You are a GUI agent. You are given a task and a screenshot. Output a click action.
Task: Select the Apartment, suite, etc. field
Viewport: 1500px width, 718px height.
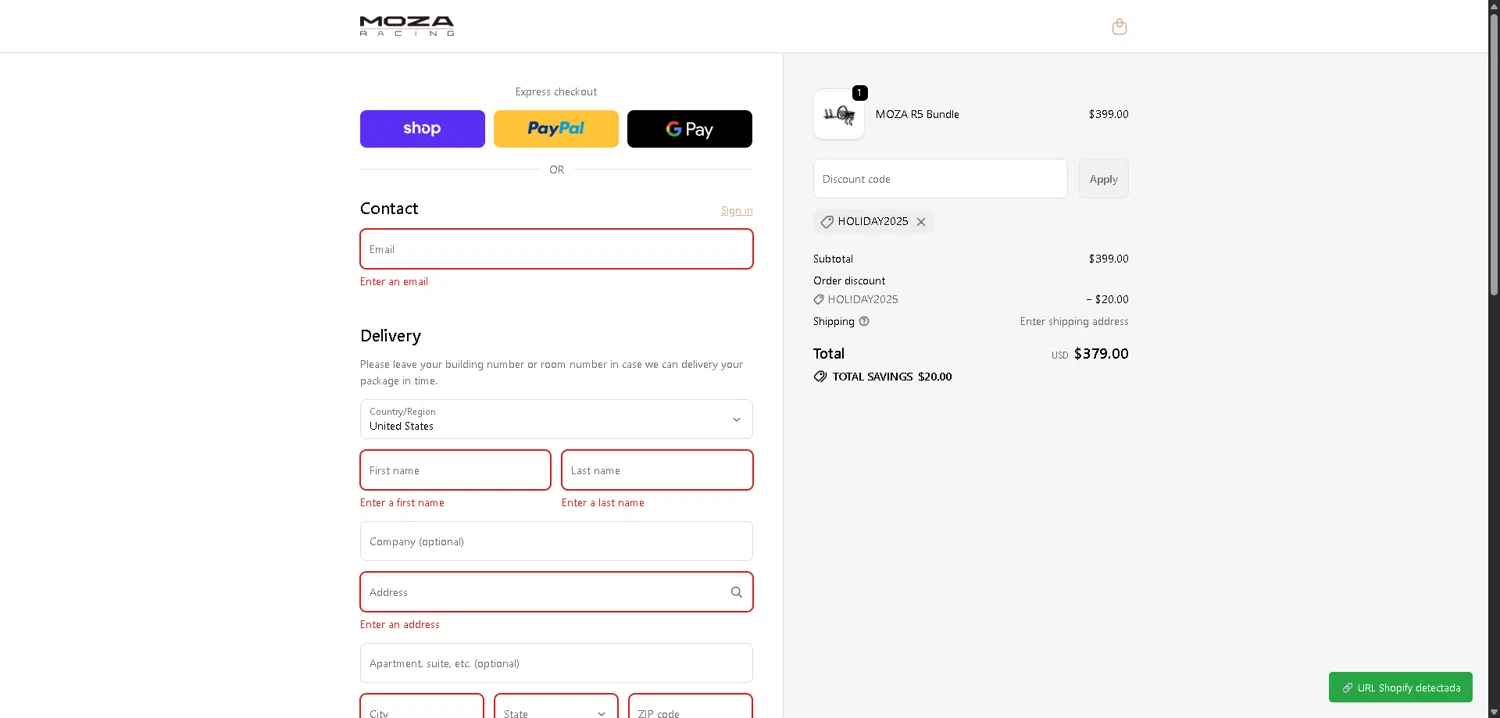point(556,663)
